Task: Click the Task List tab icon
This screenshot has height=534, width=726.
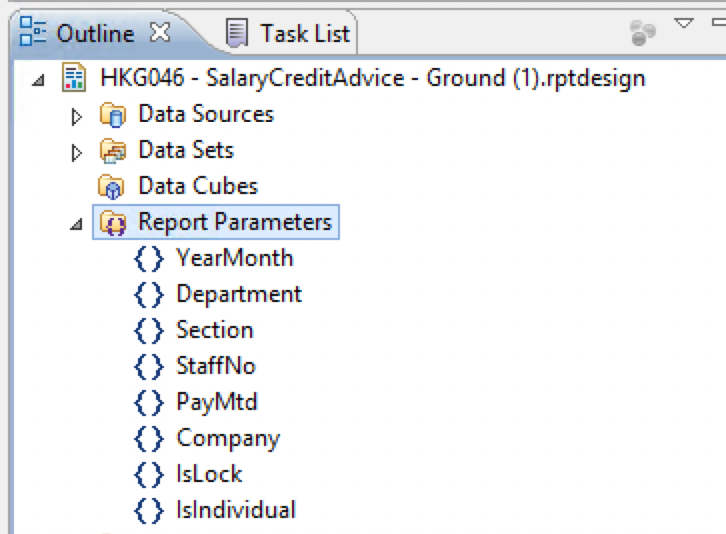Action: click(237, 33)
